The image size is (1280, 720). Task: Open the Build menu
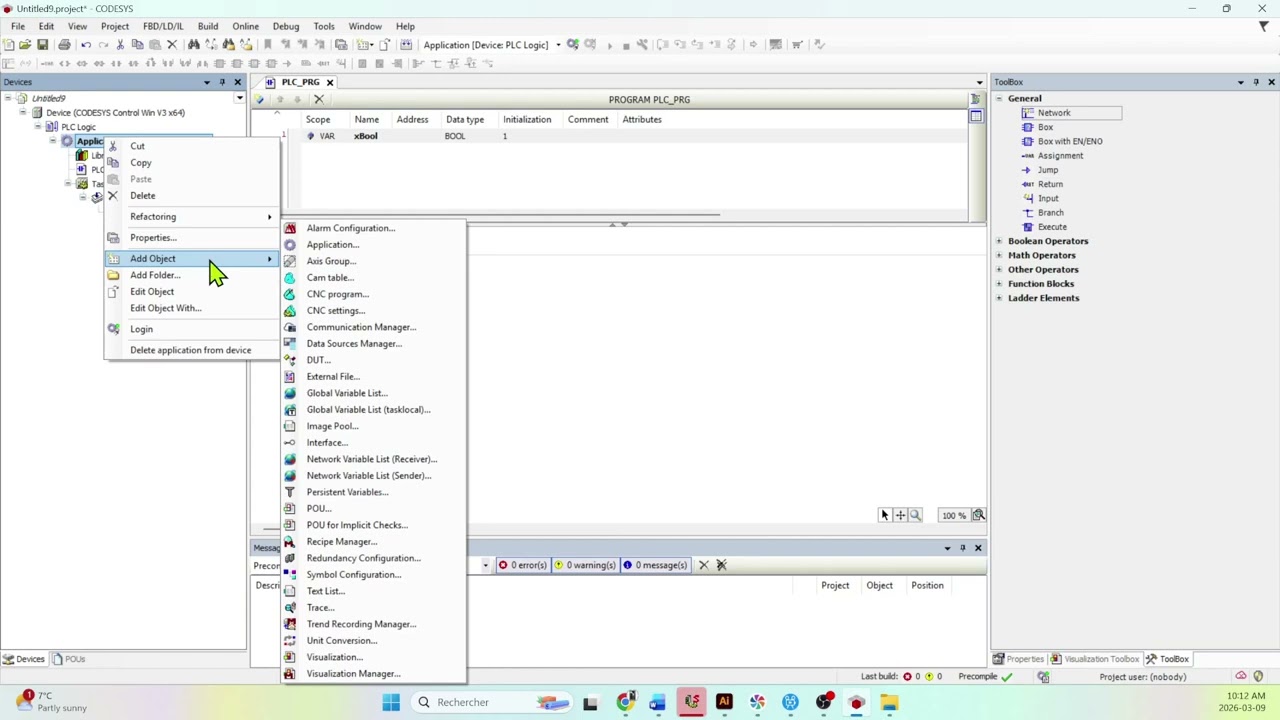tap(208, 26)
